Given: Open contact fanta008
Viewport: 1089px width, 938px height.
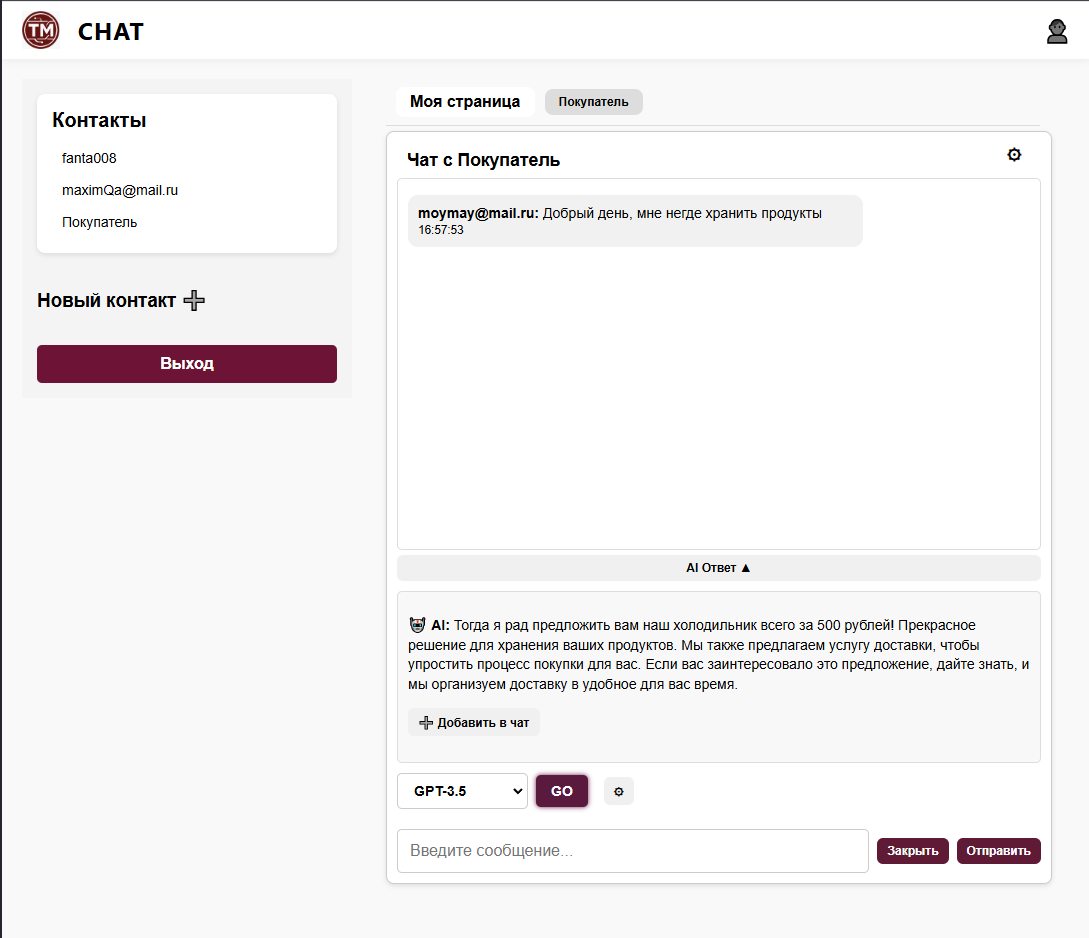Looking at the screenshot, I should [x=90, y=158].
